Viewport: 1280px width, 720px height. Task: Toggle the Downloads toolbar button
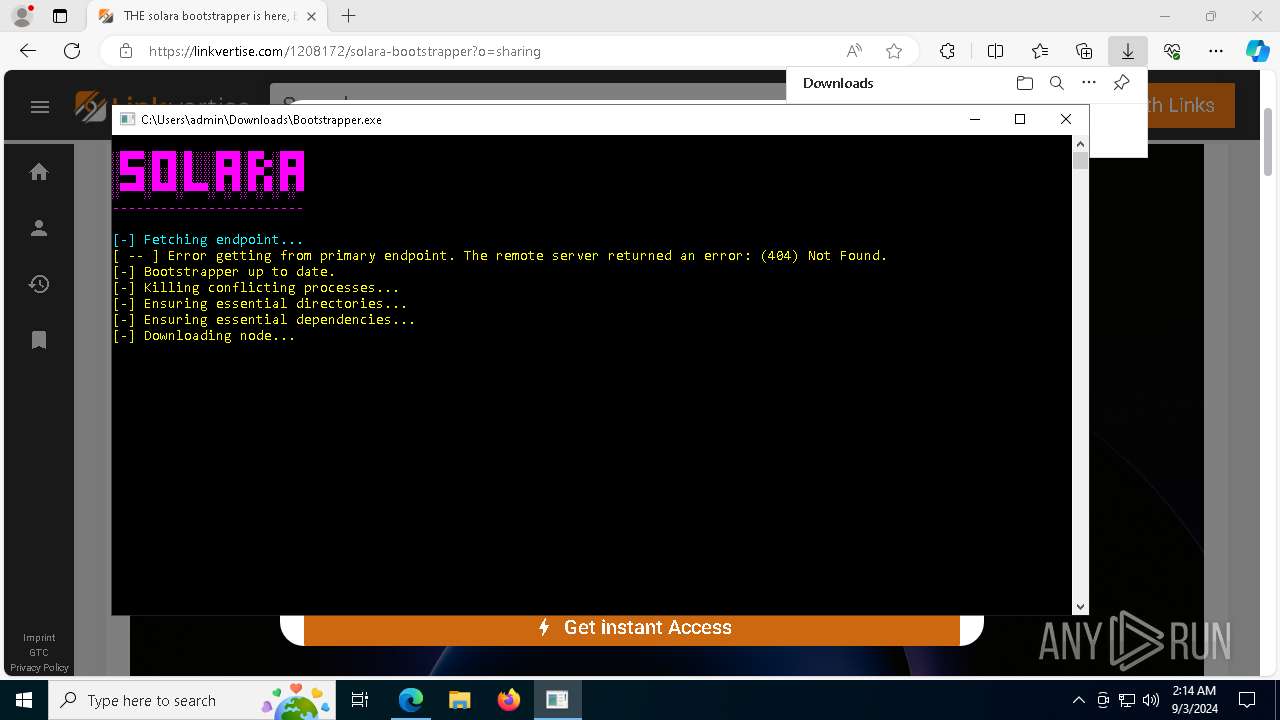1128,51
